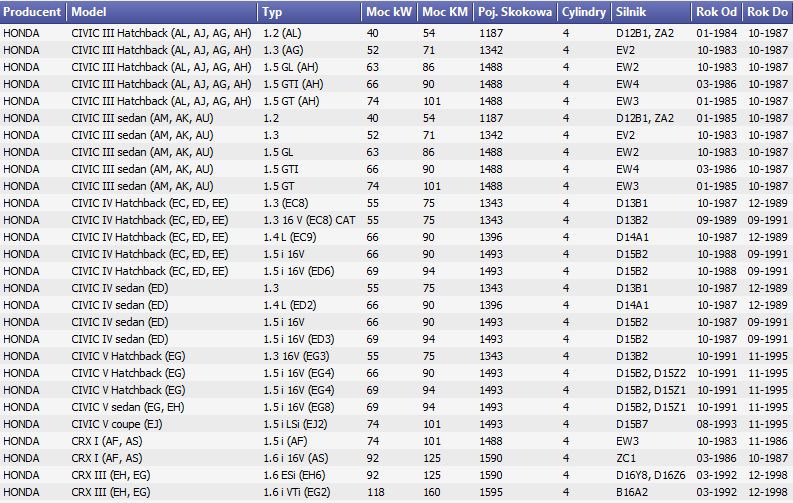
Task: Click the Moc kW cell 118
Action: 376,492
